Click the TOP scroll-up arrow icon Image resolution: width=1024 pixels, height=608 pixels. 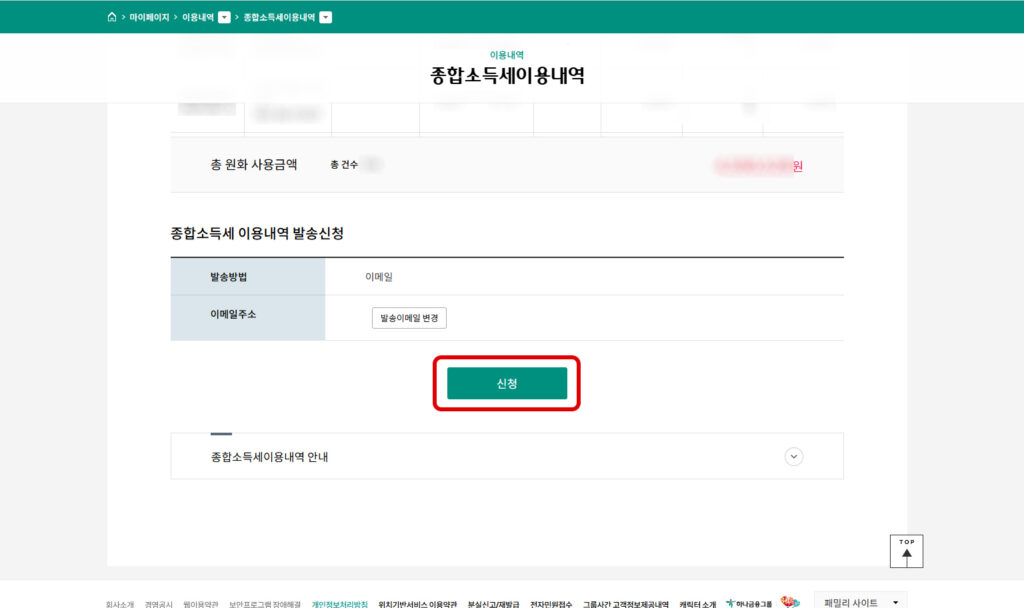coord(906,551)
